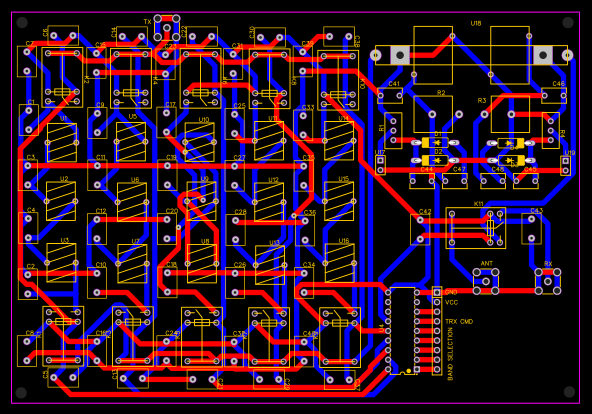Select the ANT coaxial connector footprint
Screen dimensions: 592x414
[486, 282]
